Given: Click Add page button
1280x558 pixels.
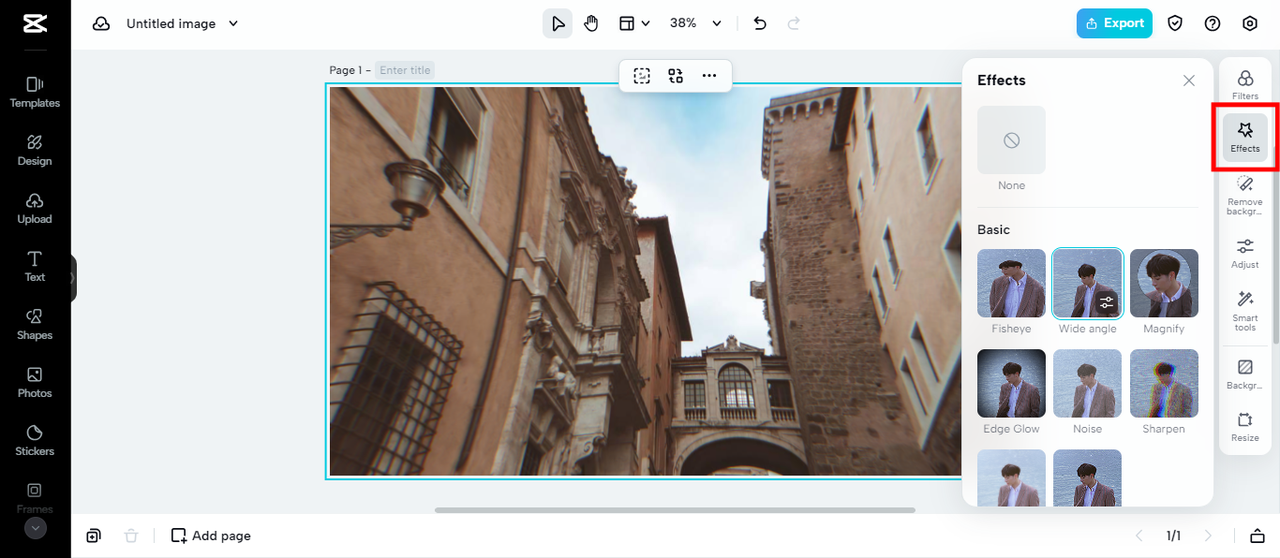Looking at the screenshot, I should (x=211, y=536).
